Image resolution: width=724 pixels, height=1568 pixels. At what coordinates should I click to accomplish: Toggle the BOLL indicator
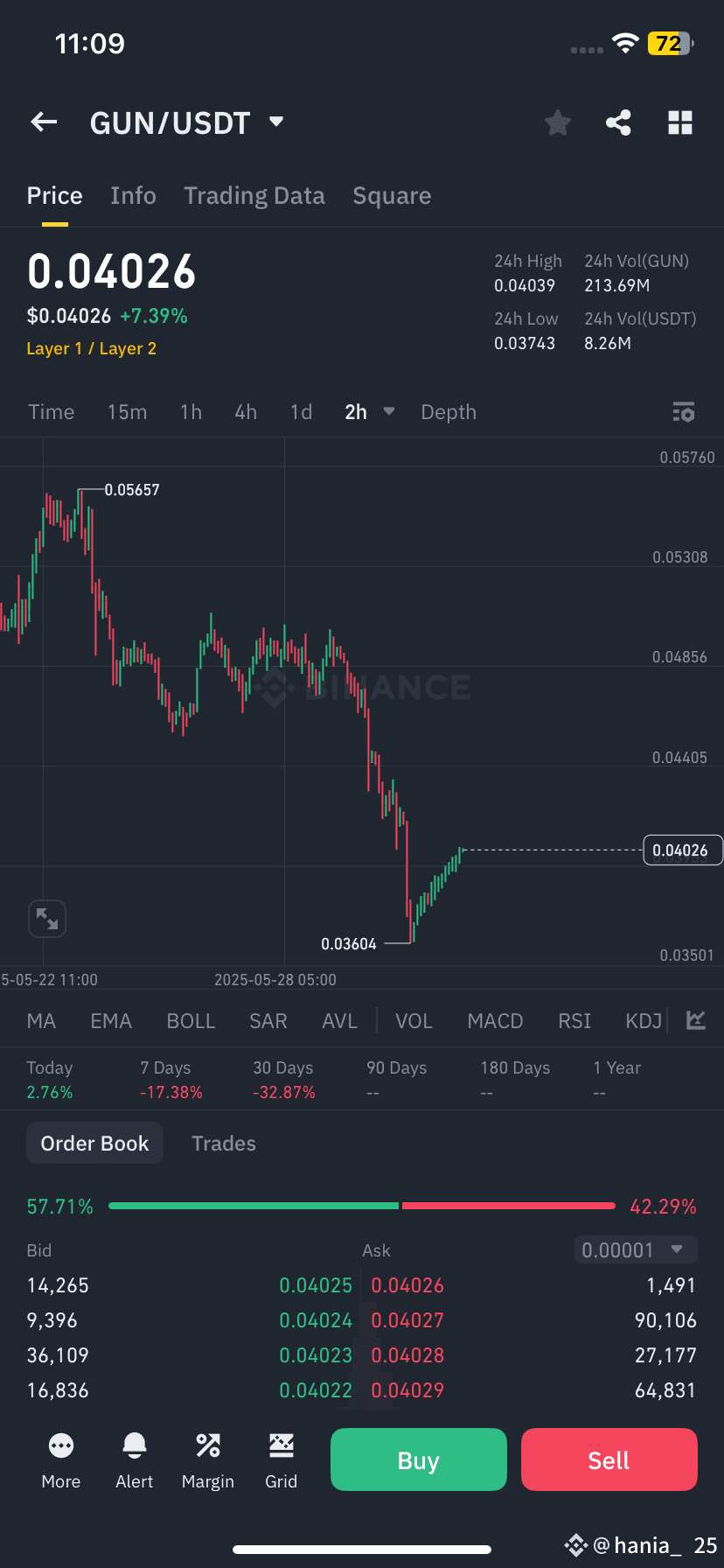point(191,1021)
